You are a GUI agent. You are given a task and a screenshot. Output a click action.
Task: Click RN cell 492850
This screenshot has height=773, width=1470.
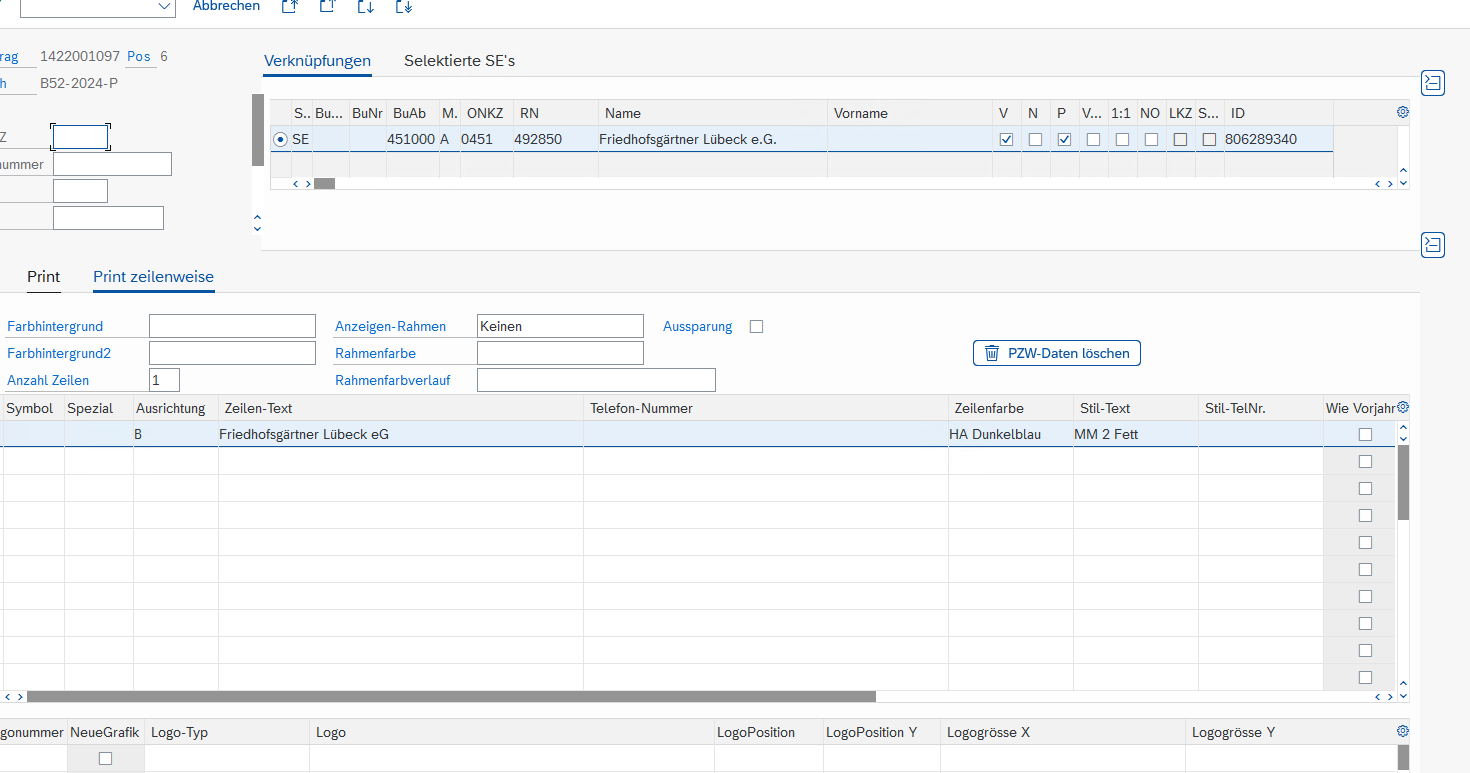click(x=555, y=139)
